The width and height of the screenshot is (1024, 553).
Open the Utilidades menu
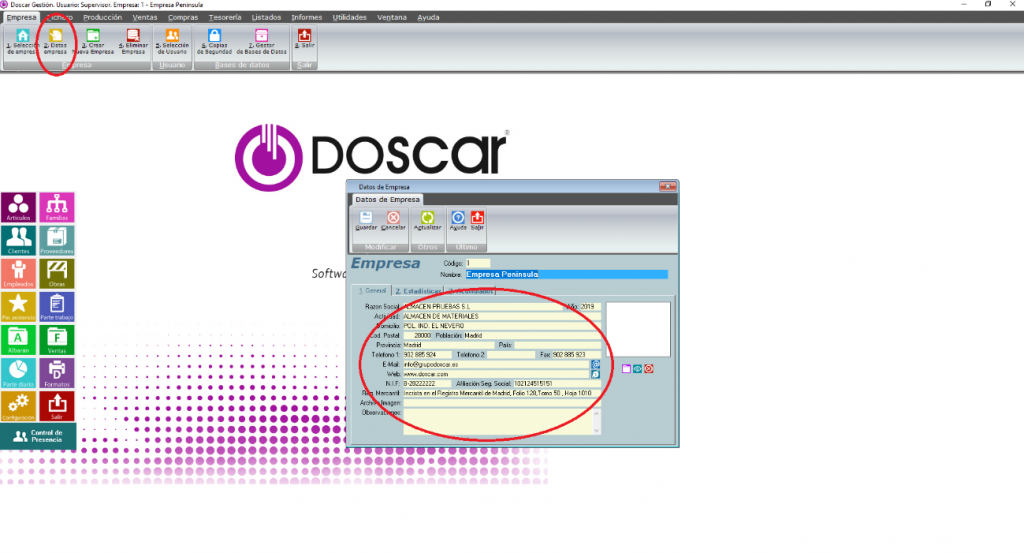coord(350,18)
